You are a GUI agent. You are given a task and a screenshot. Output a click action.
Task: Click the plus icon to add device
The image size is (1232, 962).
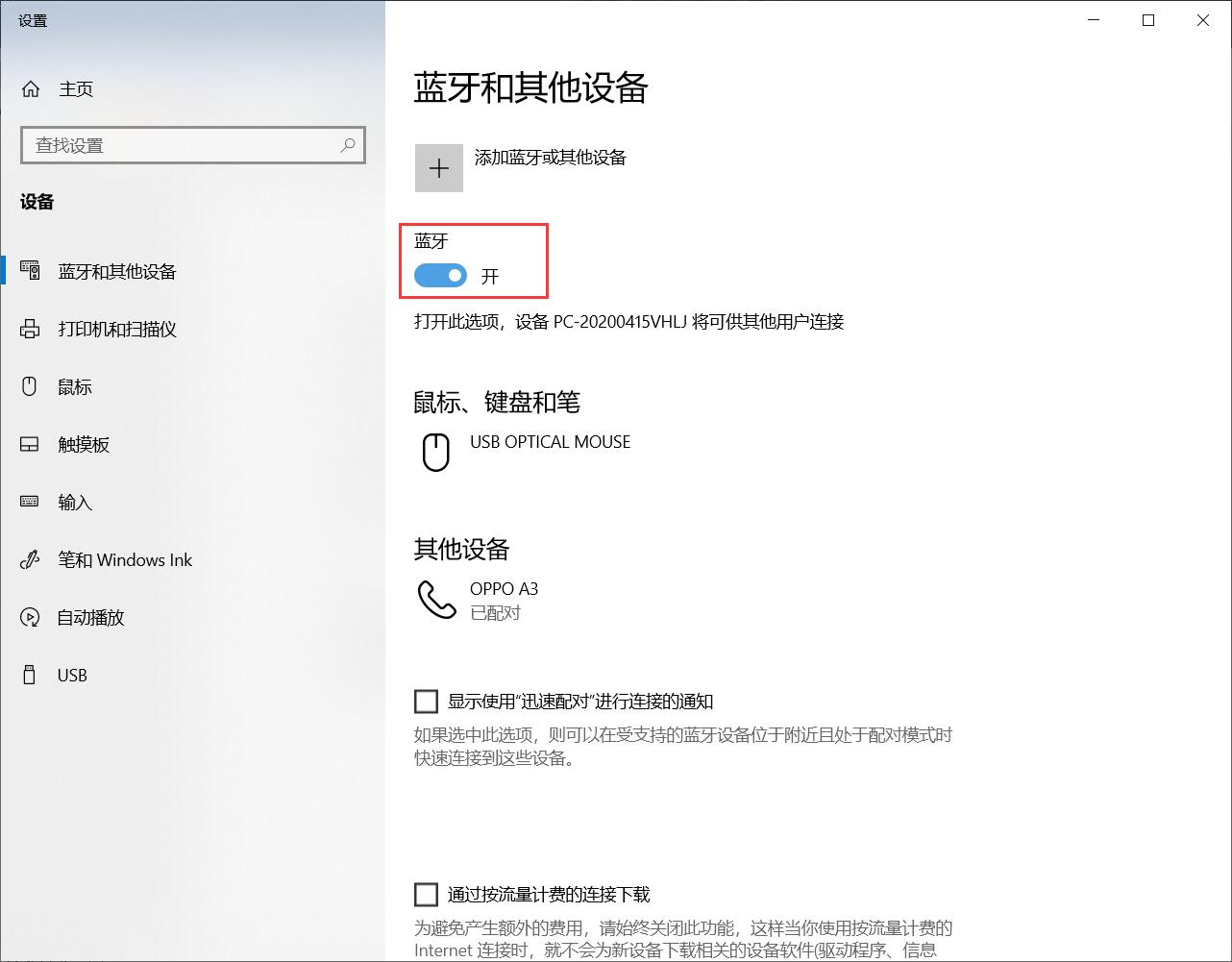point(438,167)
